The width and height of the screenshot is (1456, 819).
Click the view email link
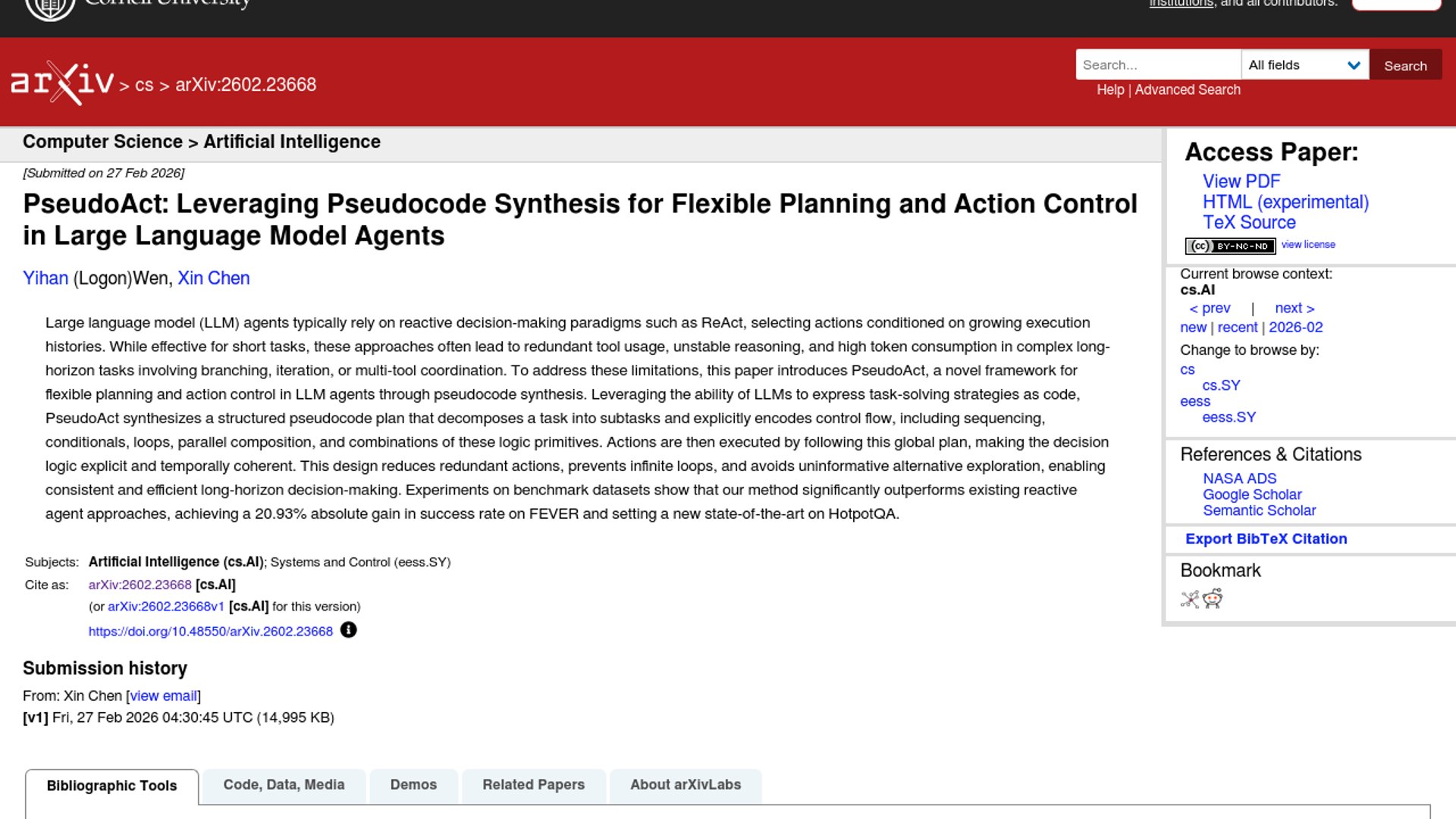point(163,695)
